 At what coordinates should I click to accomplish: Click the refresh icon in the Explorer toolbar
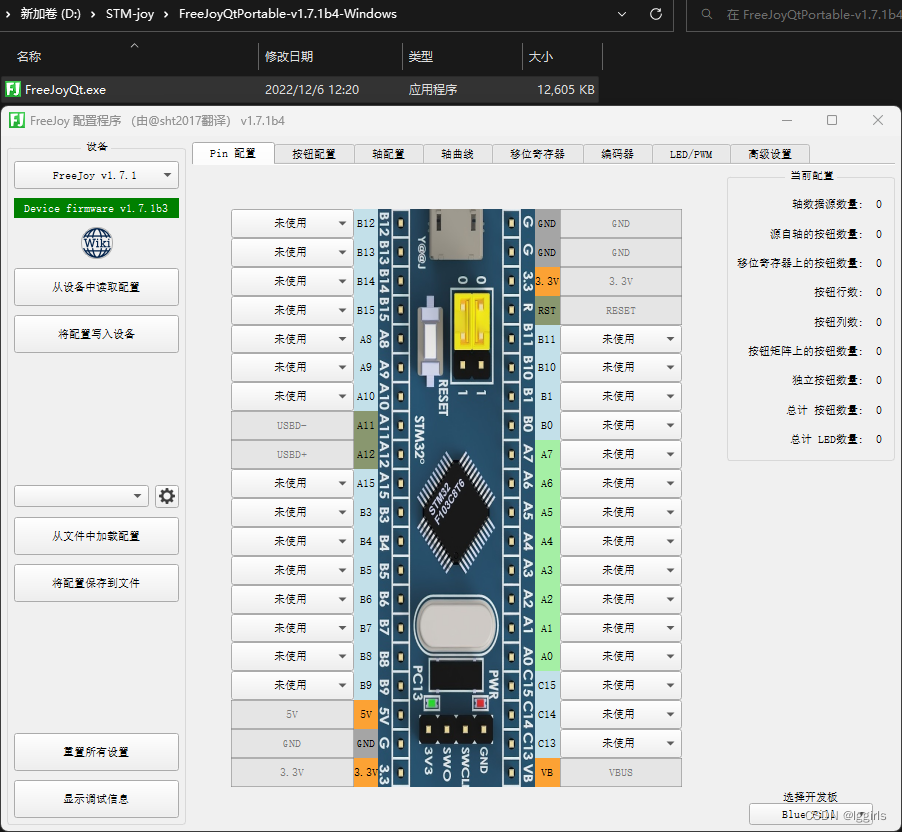[x=657, y=15]
